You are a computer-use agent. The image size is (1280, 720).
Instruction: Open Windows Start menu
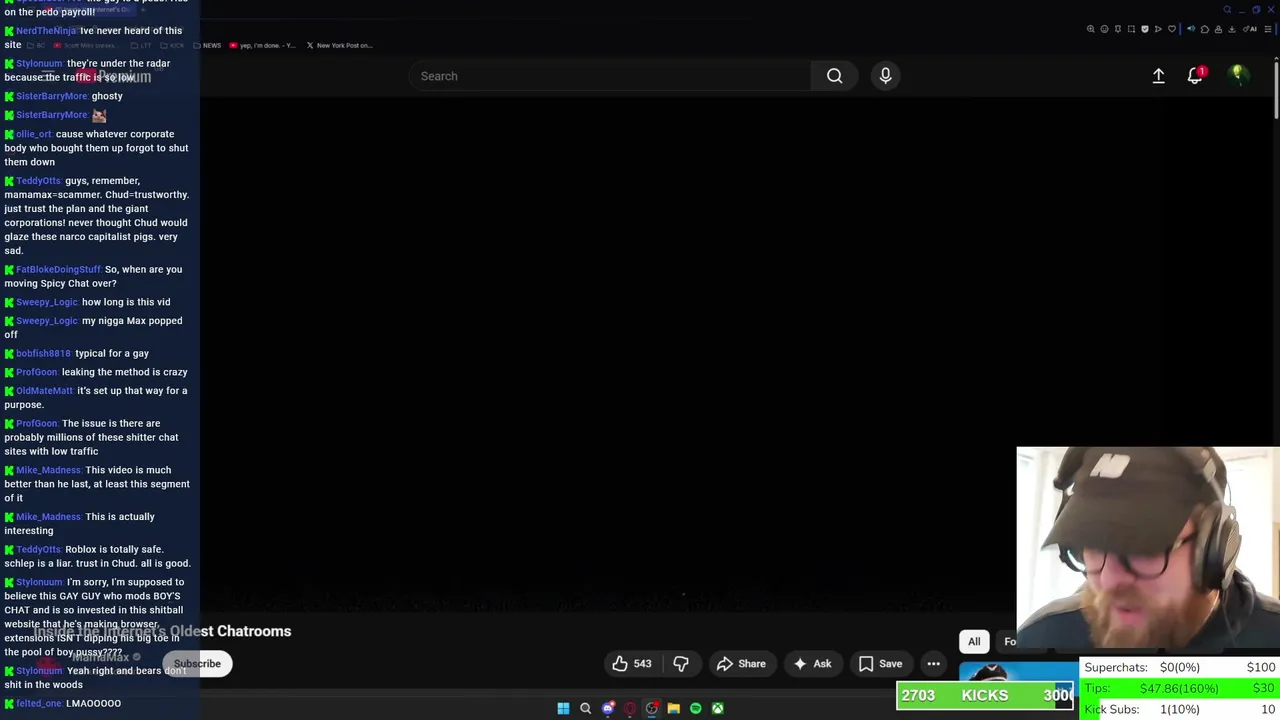[563, 709]
